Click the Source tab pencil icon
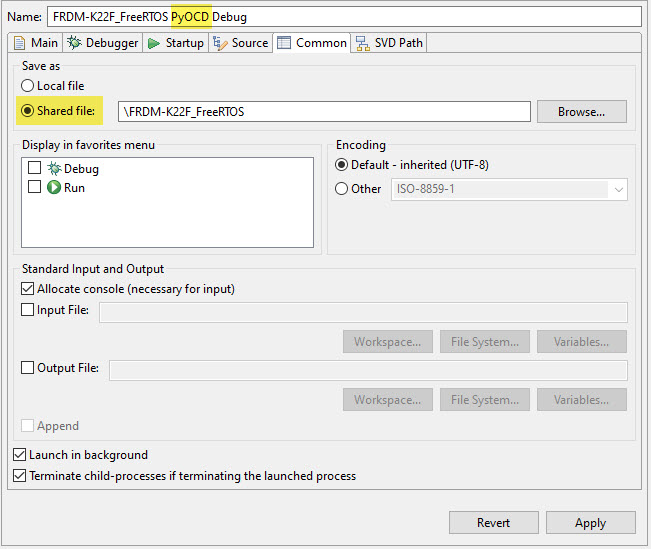This screenshot has height=549, width=651. click(220, 43)
